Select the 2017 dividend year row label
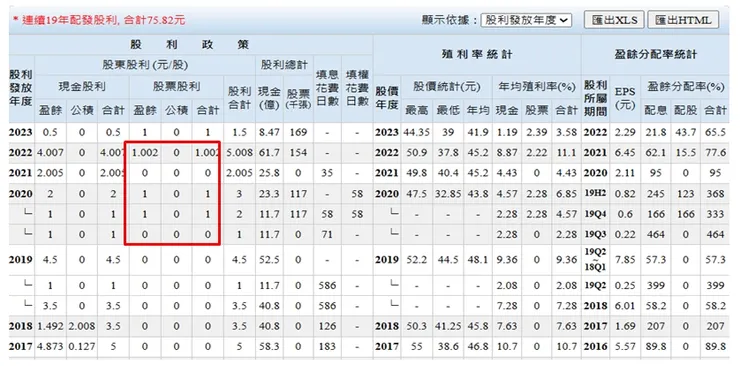 20,347
